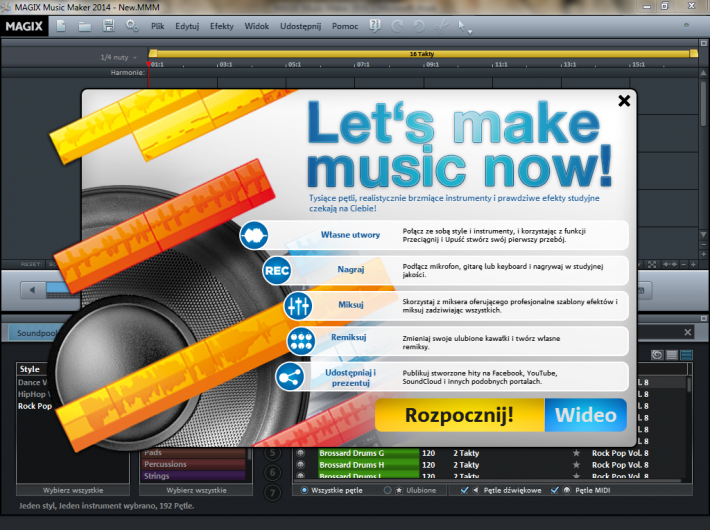Viewport: 710px width, 530px height.
Task: Click the Miksuj link
Action: [x=351, y=304]
